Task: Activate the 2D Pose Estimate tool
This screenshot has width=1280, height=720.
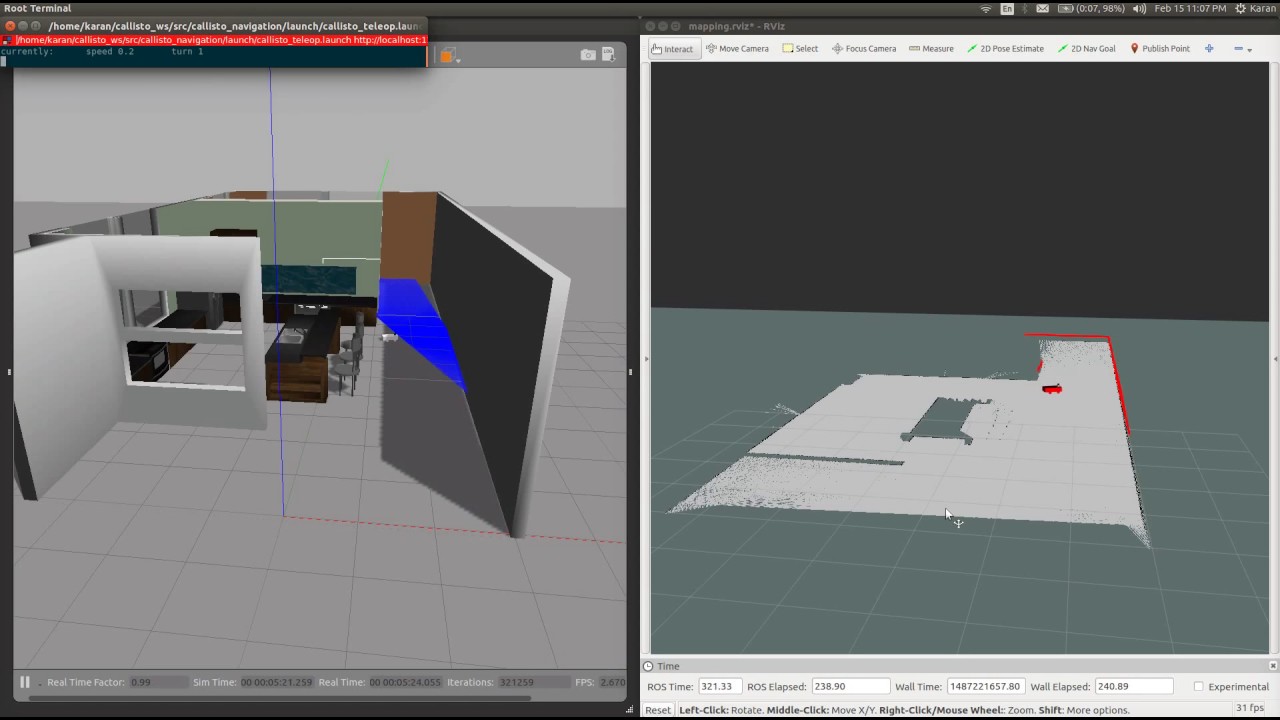Action: coord(1005,48)
